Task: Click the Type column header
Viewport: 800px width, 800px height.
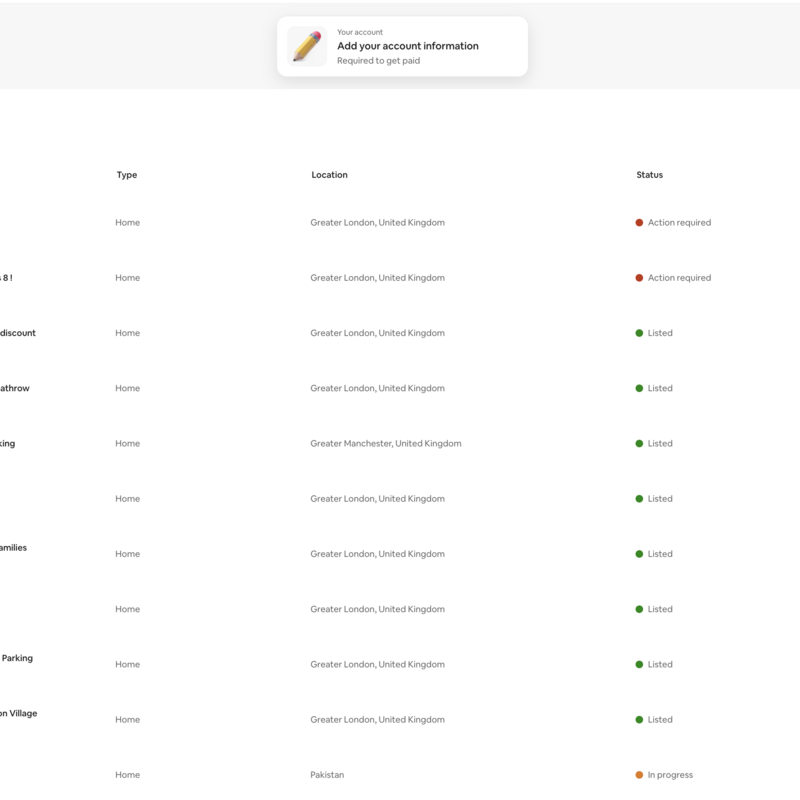Action: (x=127, y=174)
